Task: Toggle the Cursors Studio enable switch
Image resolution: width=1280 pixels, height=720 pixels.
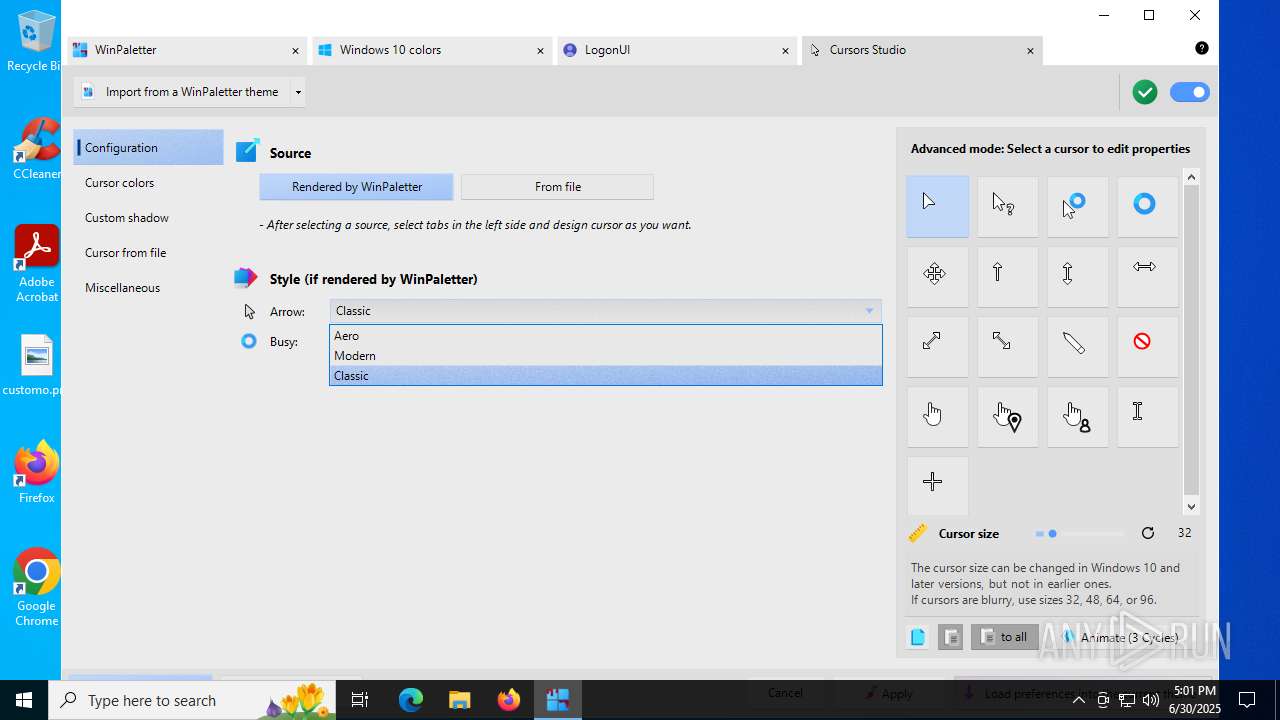Action: (x=1190, y=92)
